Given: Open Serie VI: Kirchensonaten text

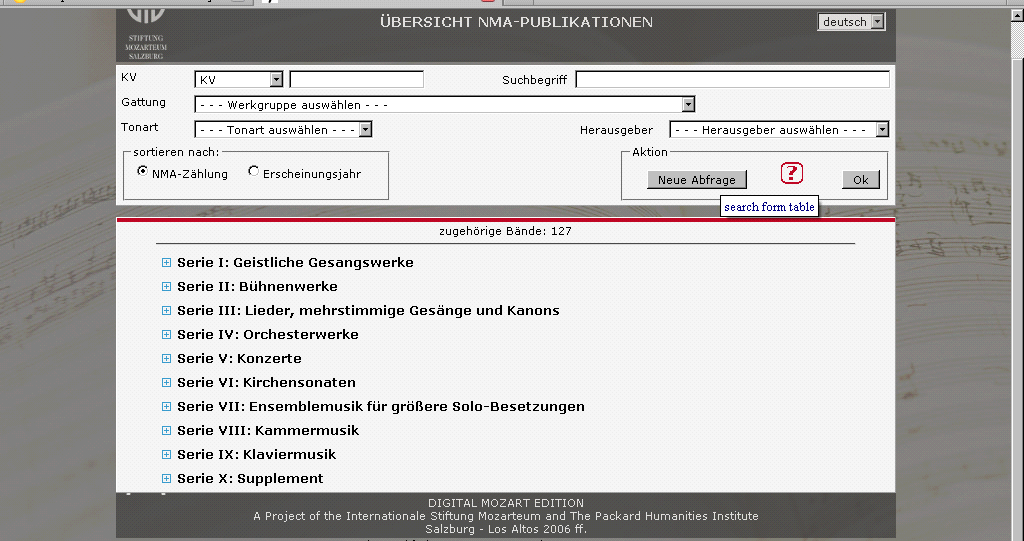Looking at the screenshot, I should (x=266, y=383).
